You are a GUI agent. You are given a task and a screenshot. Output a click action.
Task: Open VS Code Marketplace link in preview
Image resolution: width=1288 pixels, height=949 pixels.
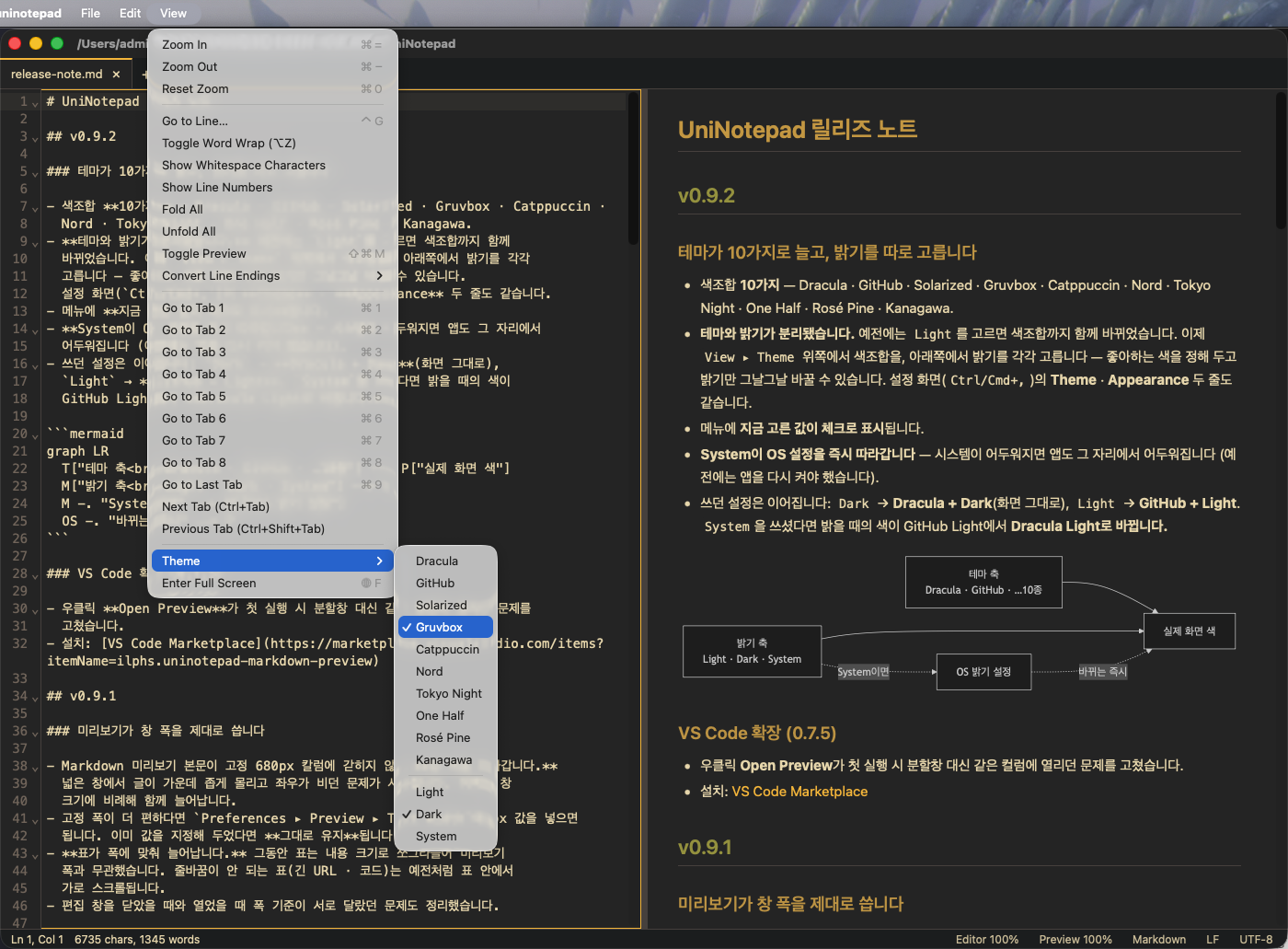tap(799, 792)
